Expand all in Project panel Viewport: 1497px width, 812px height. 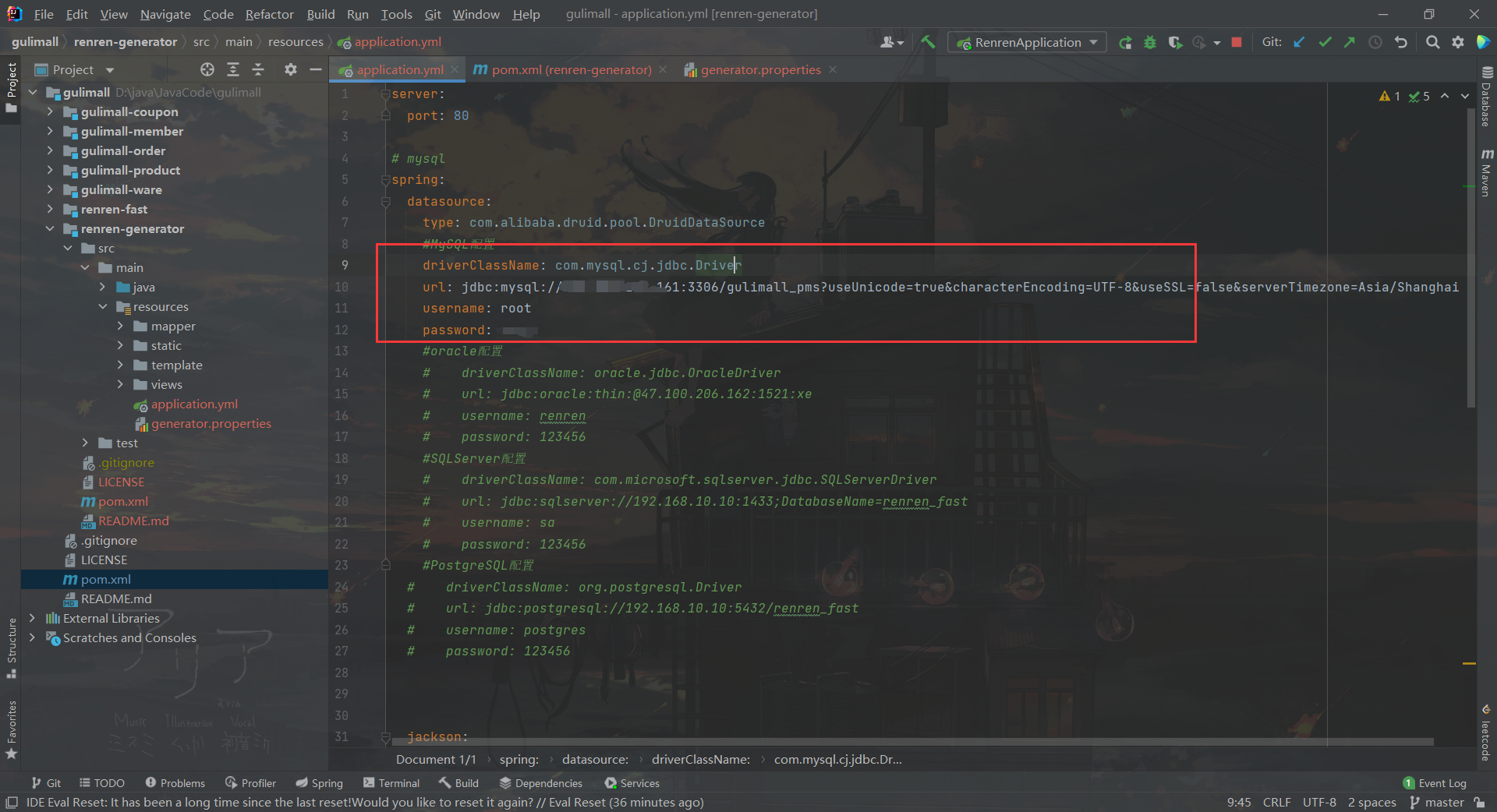click(x=233, y=69)
